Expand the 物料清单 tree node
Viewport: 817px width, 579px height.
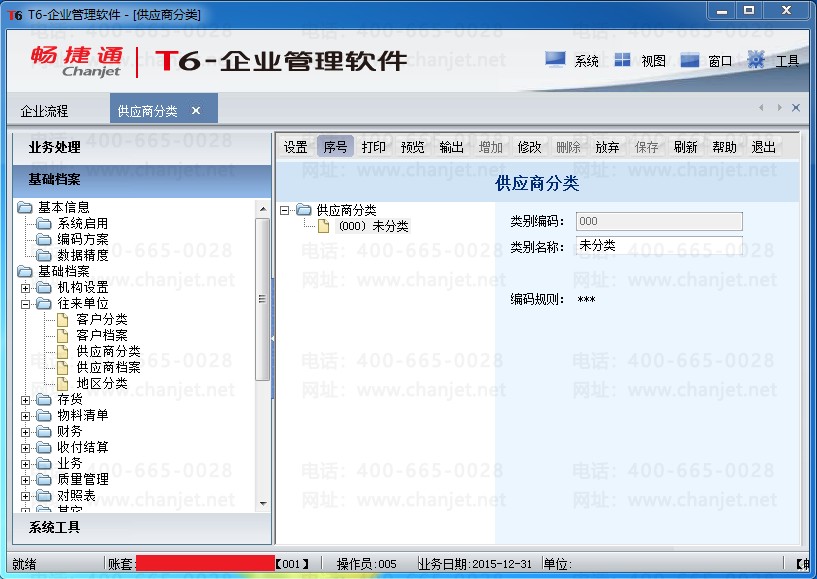(x=25, y=416)
